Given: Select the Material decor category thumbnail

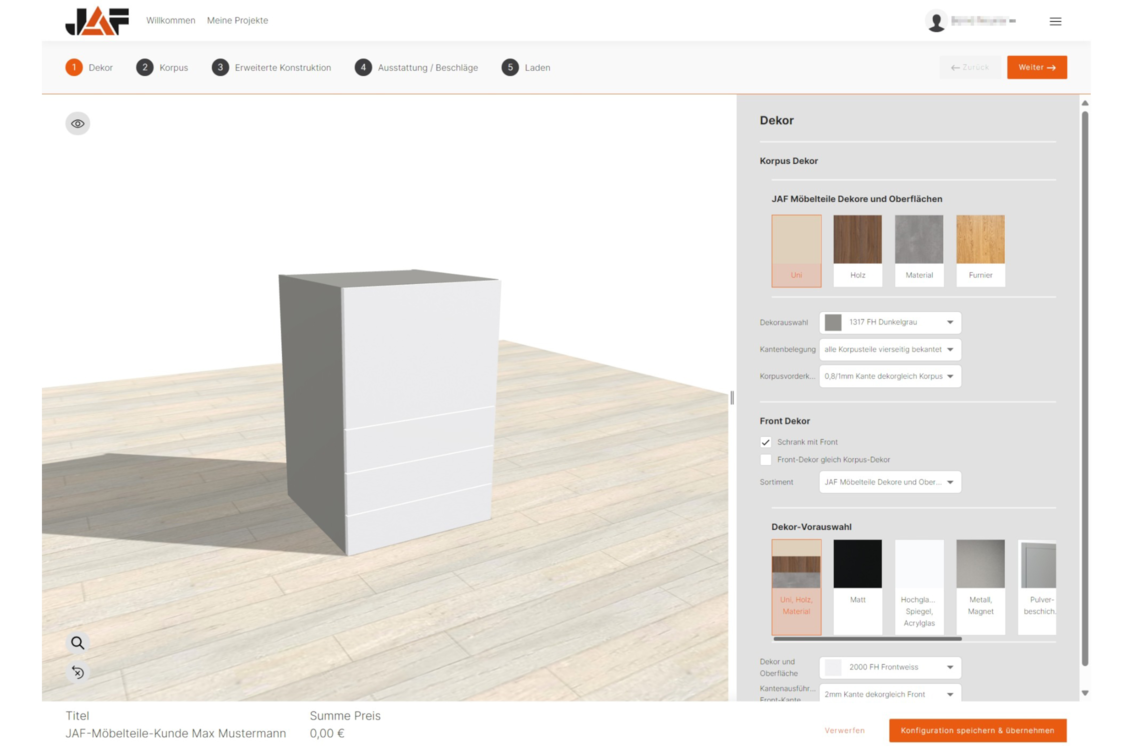Looking at the screenshot, I should point(919,250).
